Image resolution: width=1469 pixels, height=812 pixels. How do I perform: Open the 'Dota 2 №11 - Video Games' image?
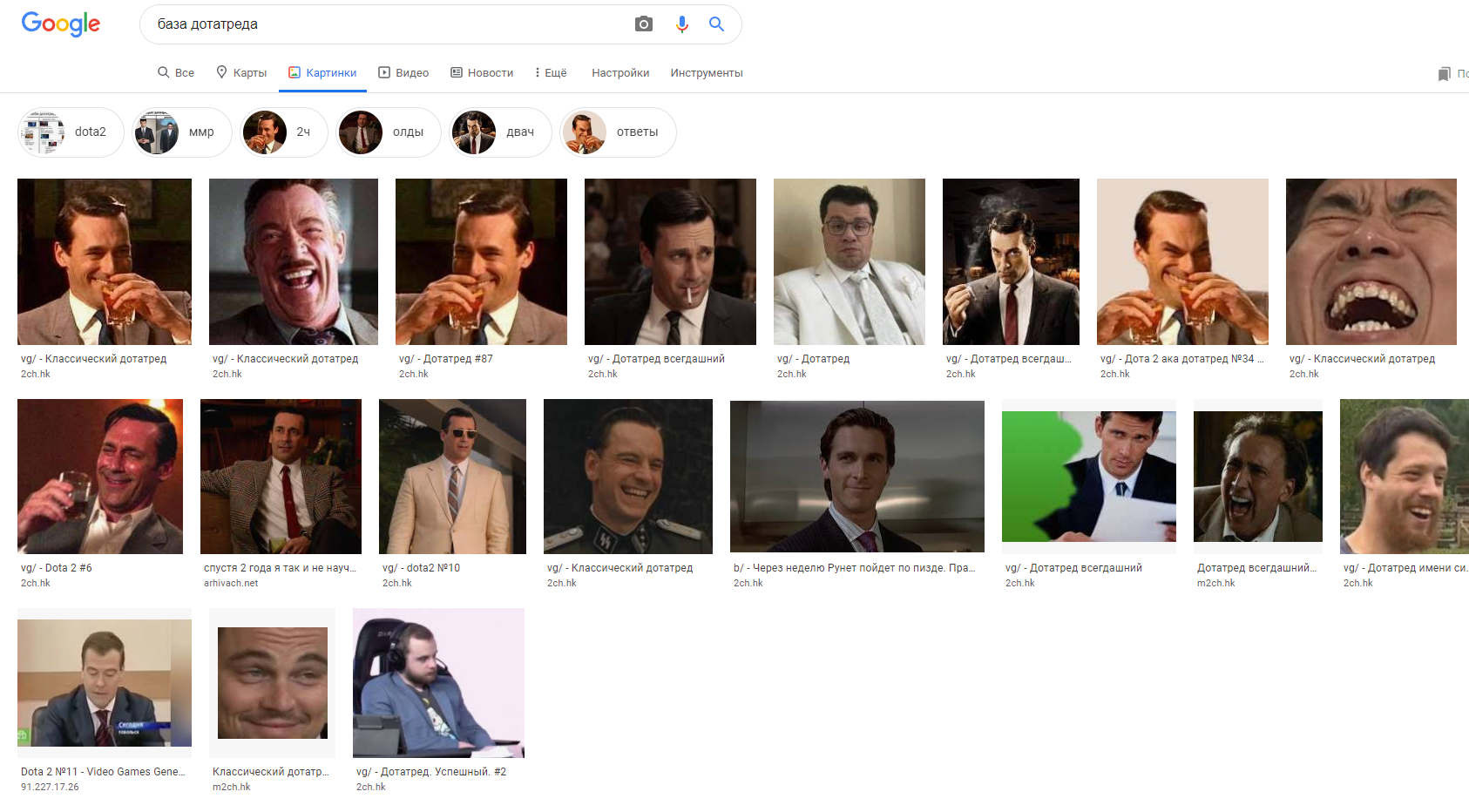pyautogui.click(x=105, y=683)
